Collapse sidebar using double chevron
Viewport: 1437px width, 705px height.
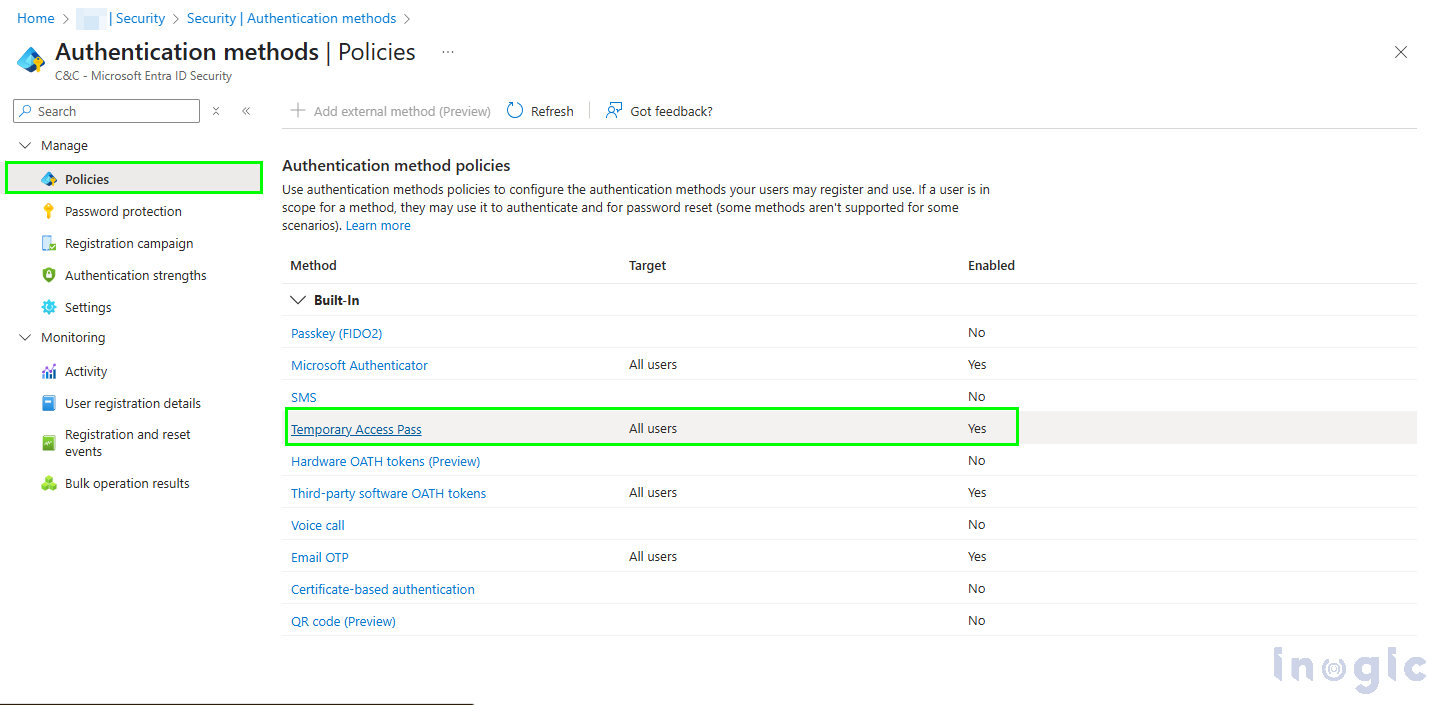246,111
